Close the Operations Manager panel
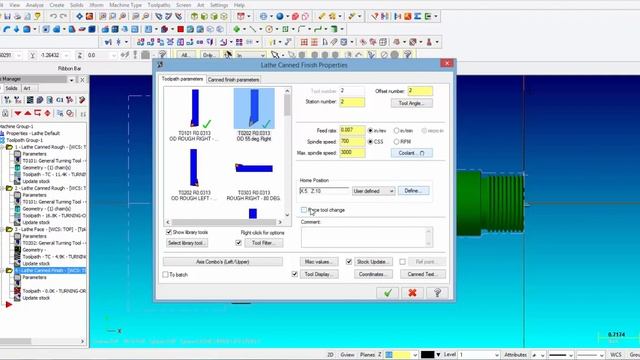640x360 pixels. [x=82, y=80]
